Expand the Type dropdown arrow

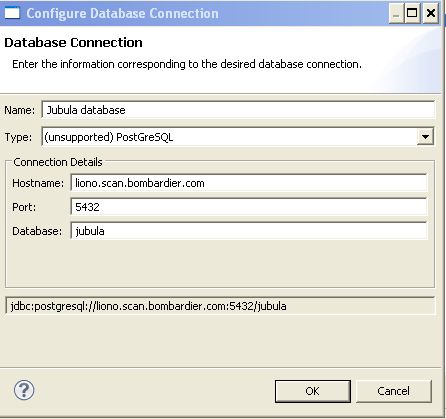click(425, 137)
